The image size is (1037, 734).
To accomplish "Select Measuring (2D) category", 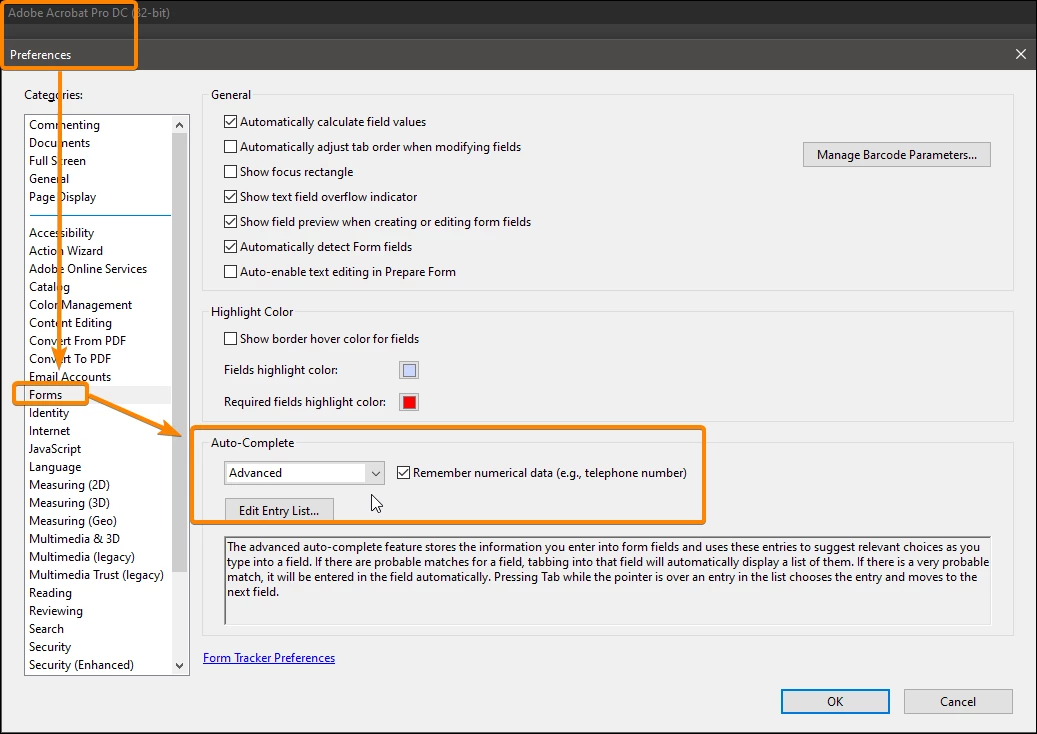I will pyautogui.click(x=69, y=485).
